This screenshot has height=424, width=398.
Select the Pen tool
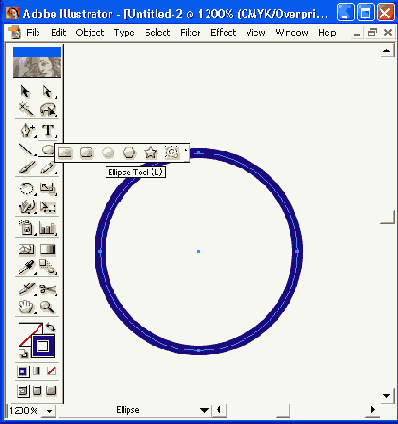pyautogui.click(x=27, y=130)
